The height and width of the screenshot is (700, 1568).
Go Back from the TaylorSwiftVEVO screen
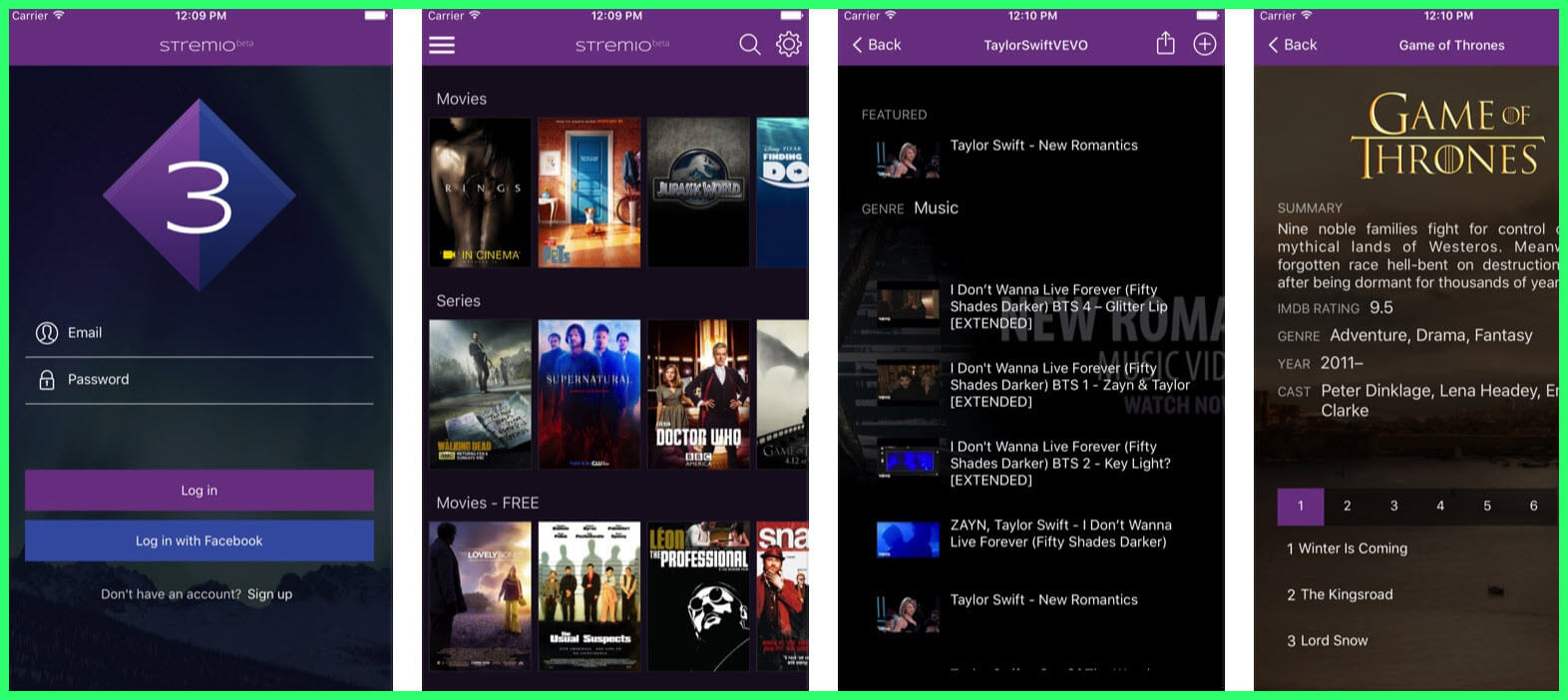click(877, 45)
